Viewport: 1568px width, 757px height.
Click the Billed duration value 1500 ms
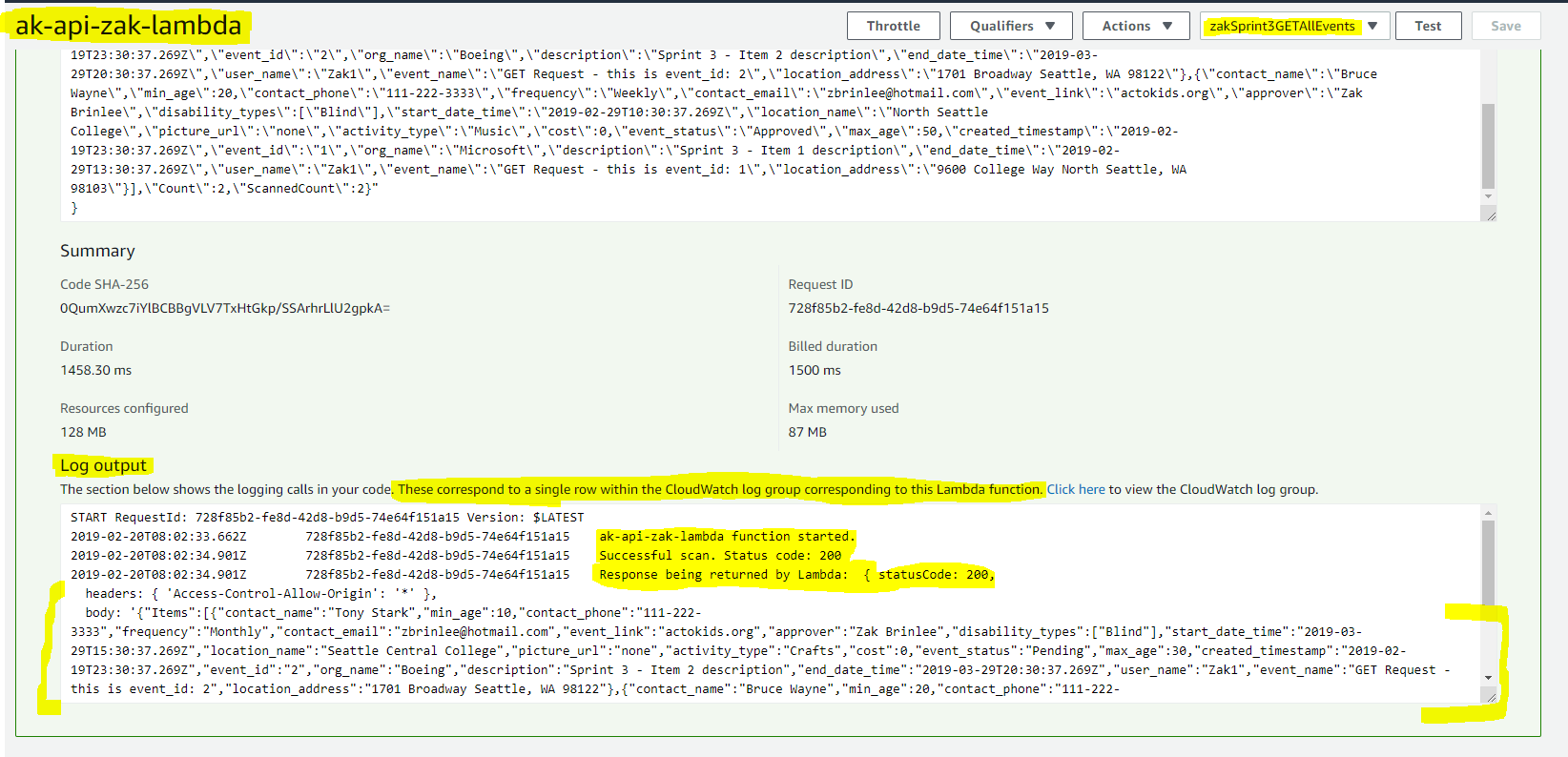coord(815,370)
